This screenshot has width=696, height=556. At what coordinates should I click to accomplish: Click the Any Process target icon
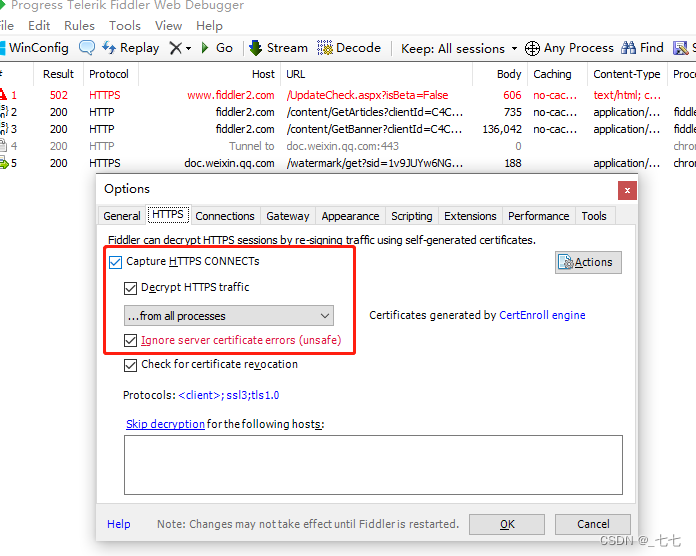(532, 48)
